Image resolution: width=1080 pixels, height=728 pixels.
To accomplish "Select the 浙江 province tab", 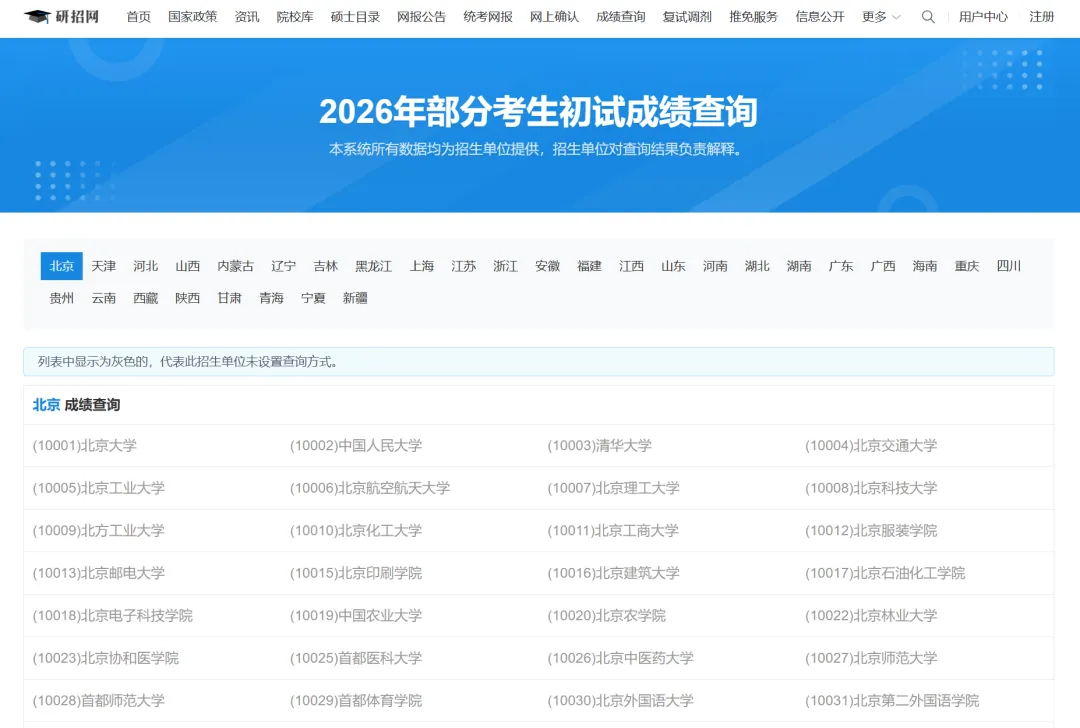I will pos(505,266).
